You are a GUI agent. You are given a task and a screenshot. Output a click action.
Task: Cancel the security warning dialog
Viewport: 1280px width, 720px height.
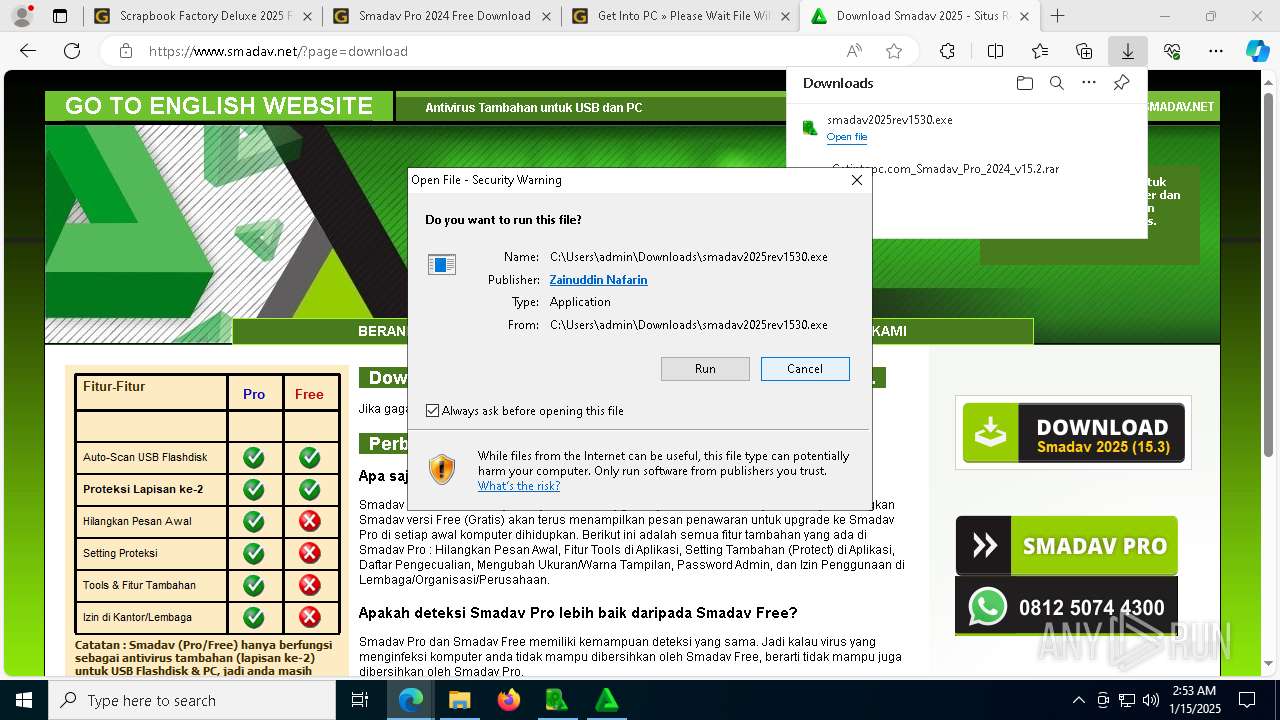[x=805, y=369]
